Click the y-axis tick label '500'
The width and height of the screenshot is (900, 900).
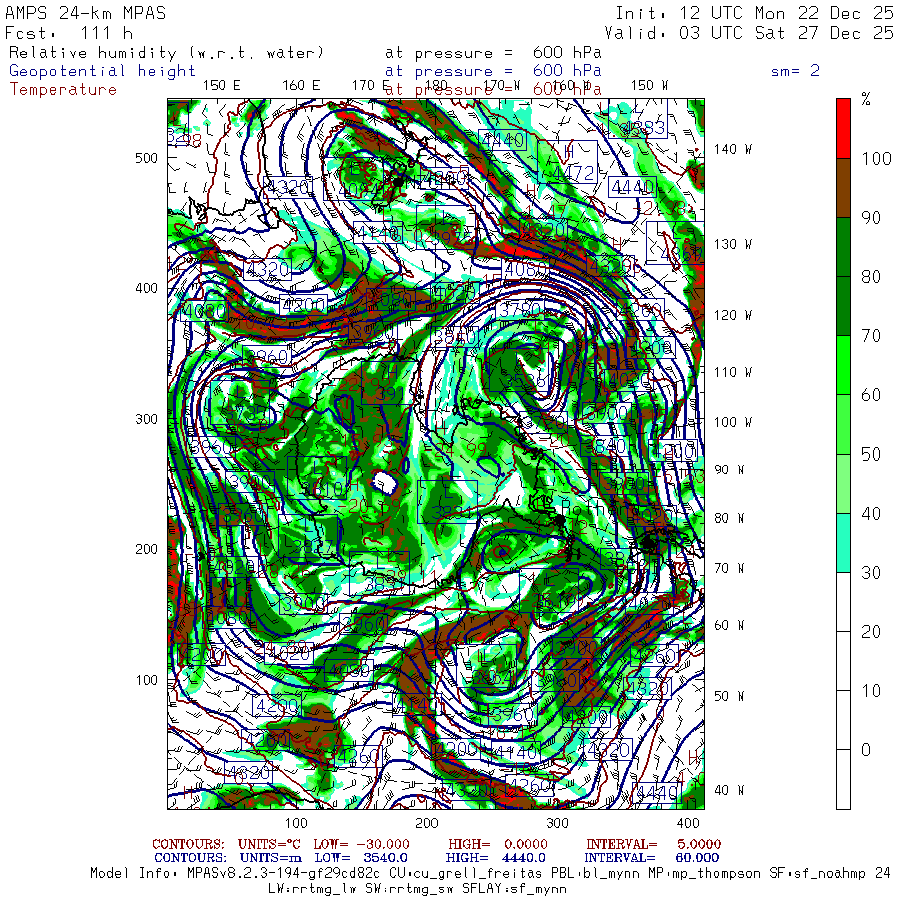(x=146, y=158)
